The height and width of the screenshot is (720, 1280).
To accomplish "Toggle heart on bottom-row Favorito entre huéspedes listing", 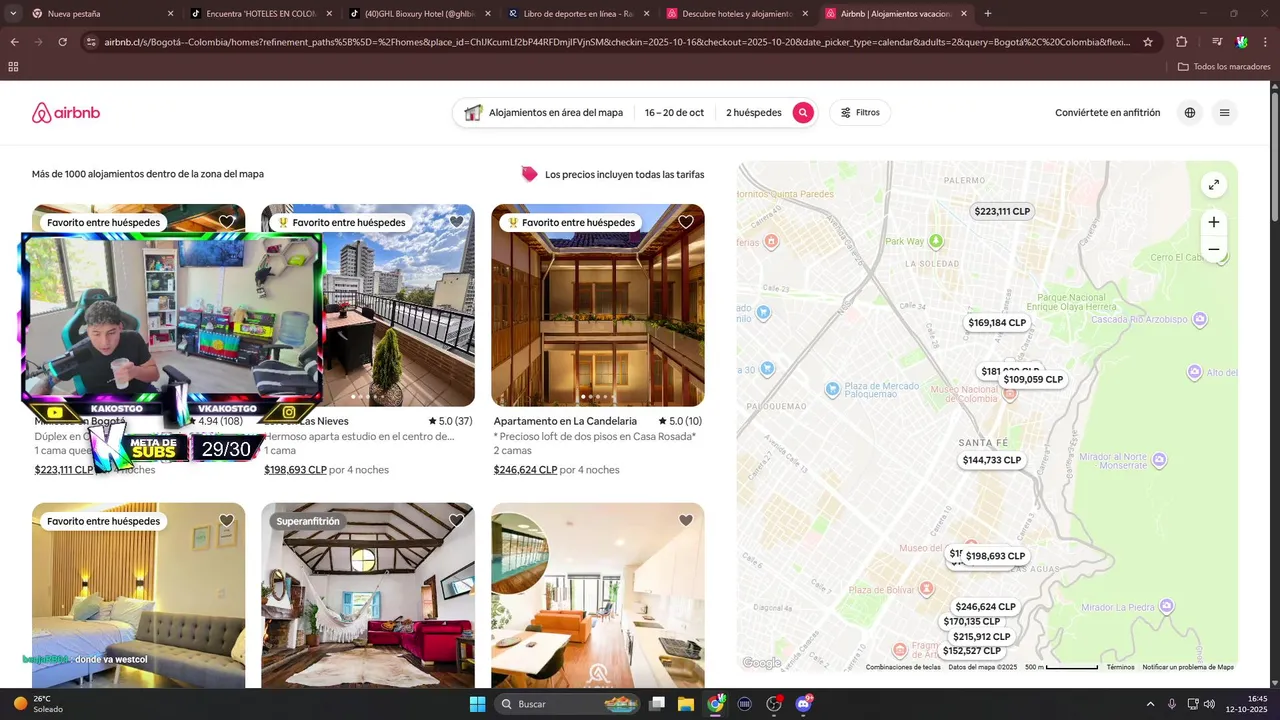I will [x=227, y=520].
